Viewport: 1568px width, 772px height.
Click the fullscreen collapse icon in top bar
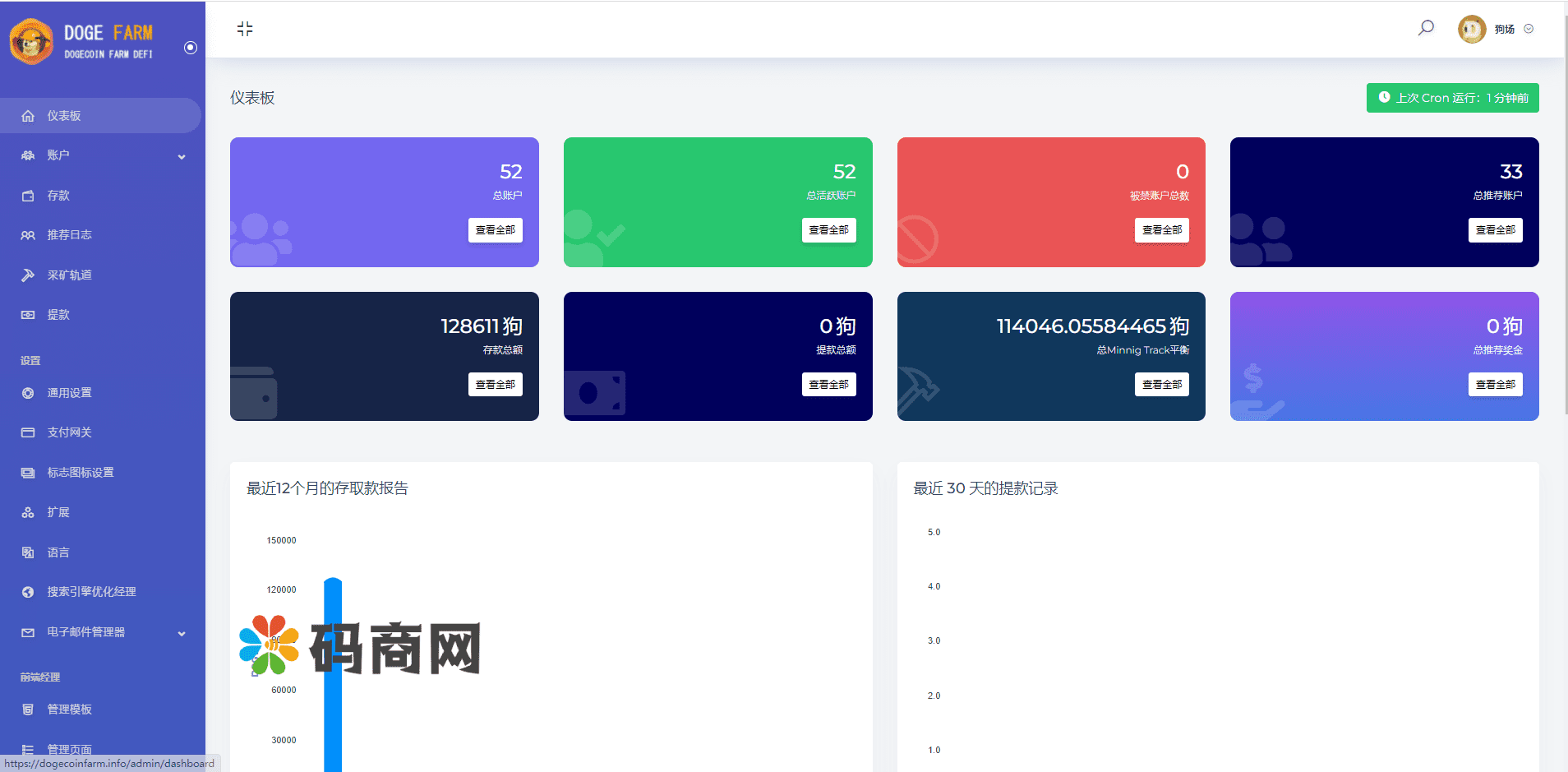click(x=245, y=30)
